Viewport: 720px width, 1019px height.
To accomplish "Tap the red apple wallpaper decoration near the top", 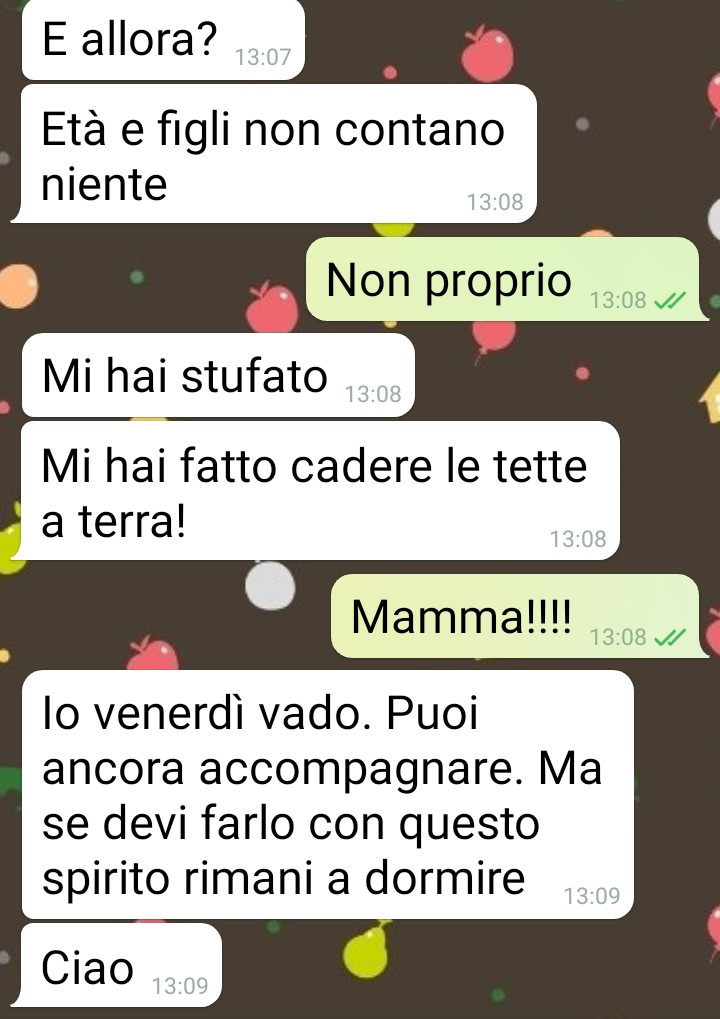I will click(487, 54).
